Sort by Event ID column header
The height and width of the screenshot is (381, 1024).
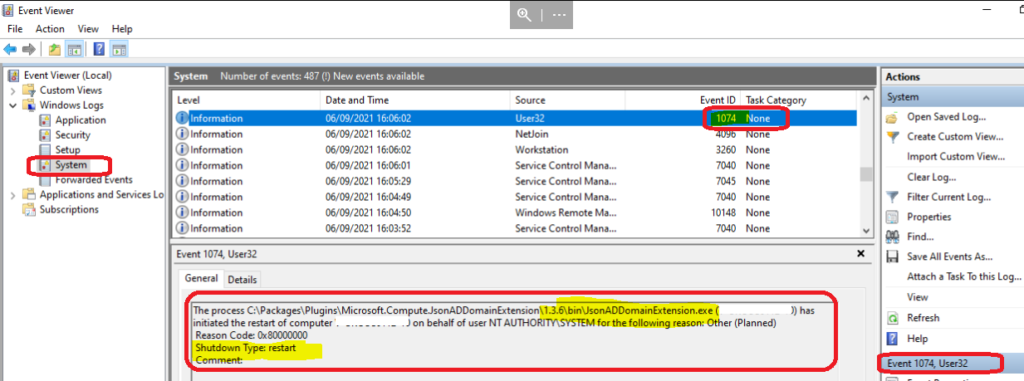683,100
